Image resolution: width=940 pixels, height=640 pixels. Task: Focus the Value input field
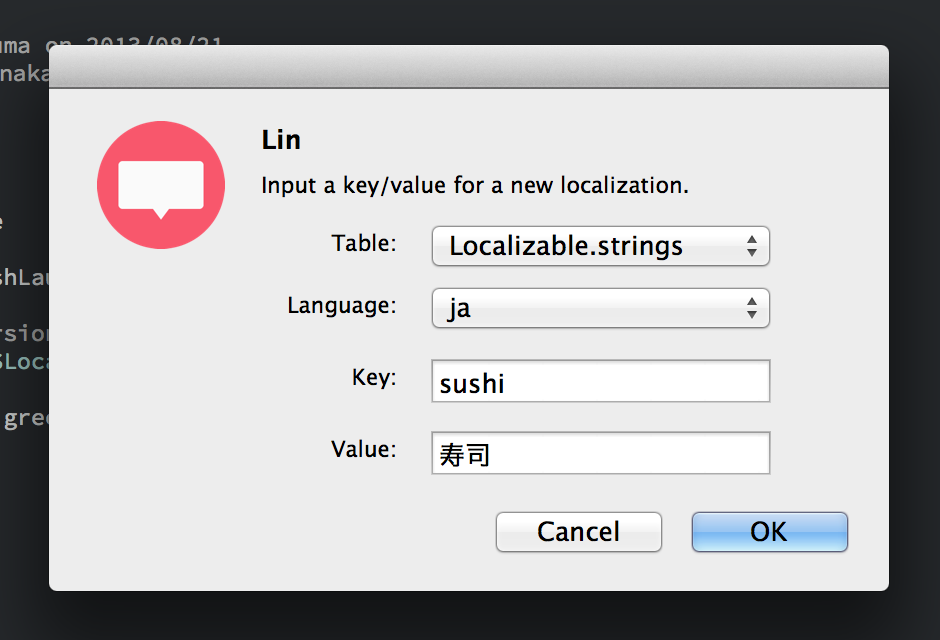[600, 453]
